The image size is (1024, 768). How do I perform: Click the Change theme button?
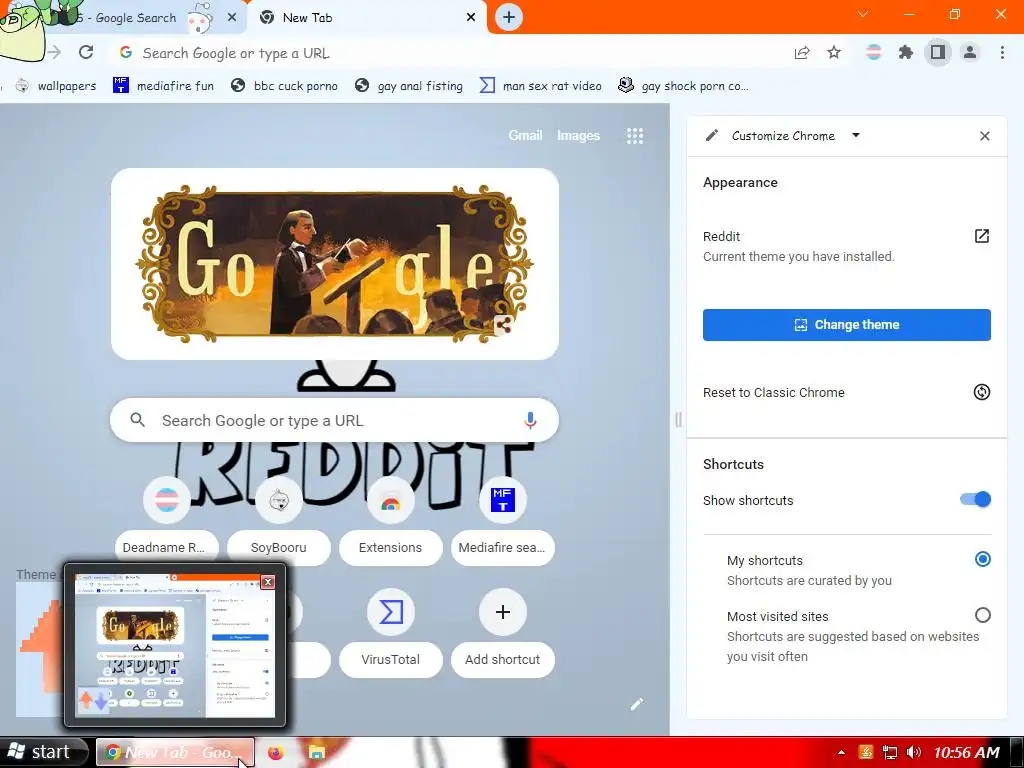coord(846,325)
